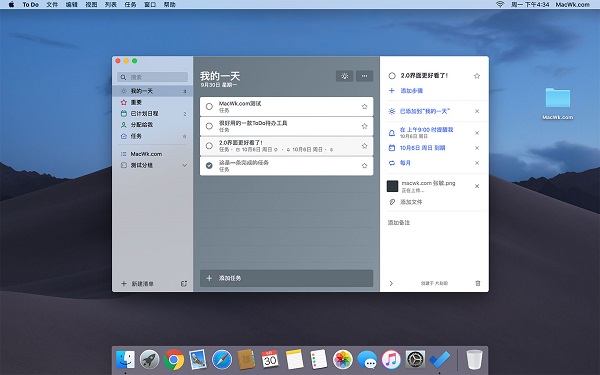
Task: Open Safari from the Dock
Action: (222, 360)
